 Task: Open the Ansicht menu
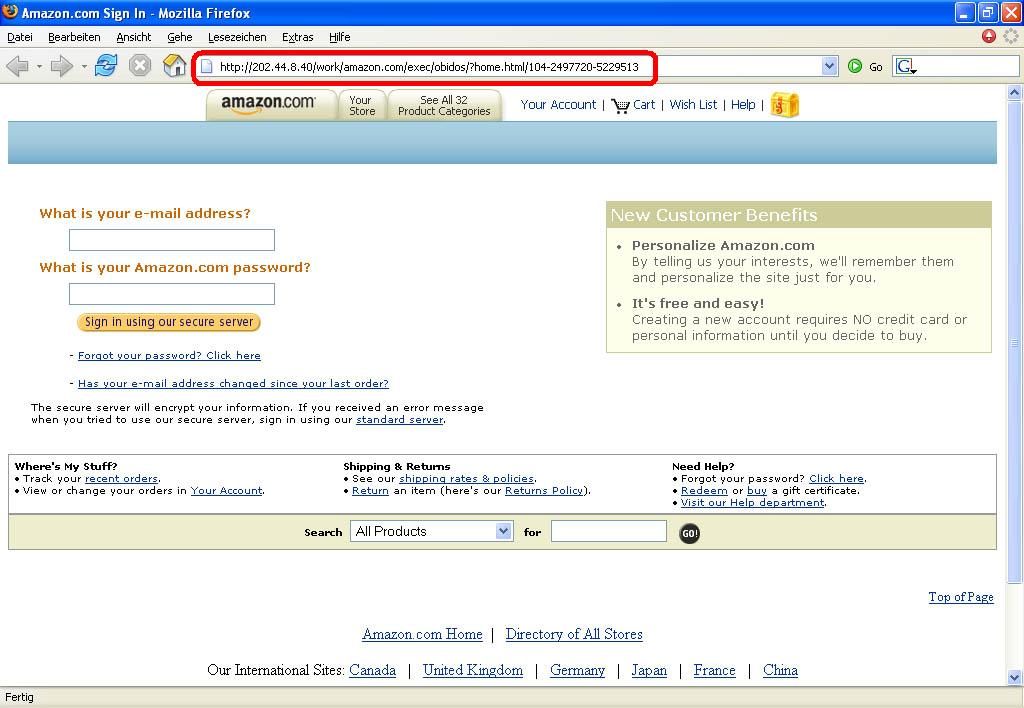pos(134,37)
